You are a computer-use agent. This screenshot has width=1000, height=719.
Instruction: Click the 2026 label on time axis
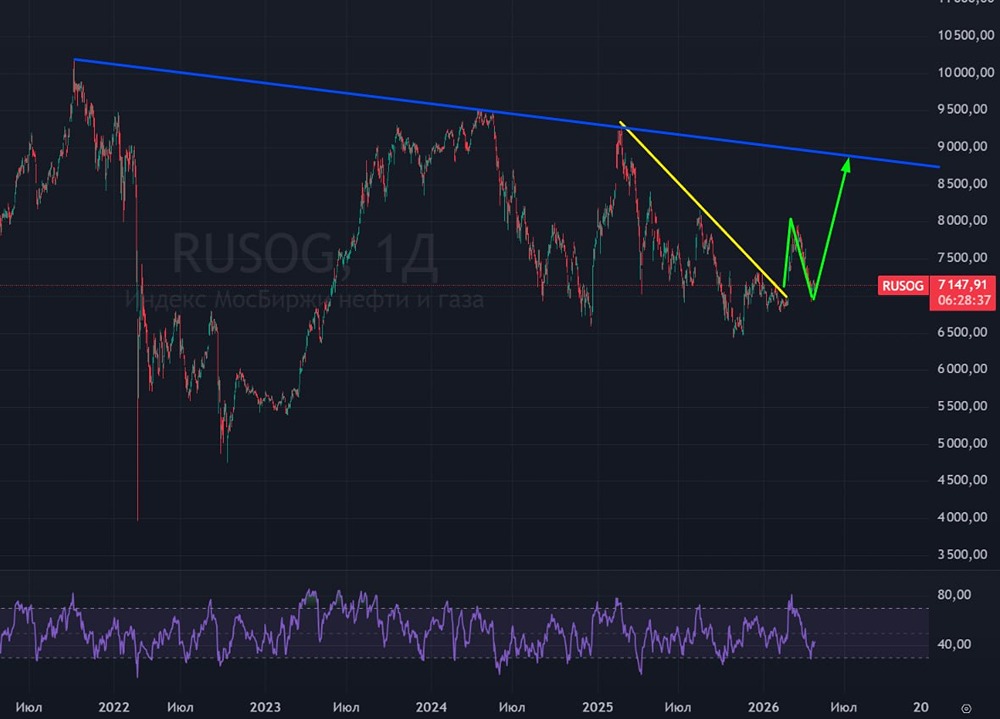(763, 708)
